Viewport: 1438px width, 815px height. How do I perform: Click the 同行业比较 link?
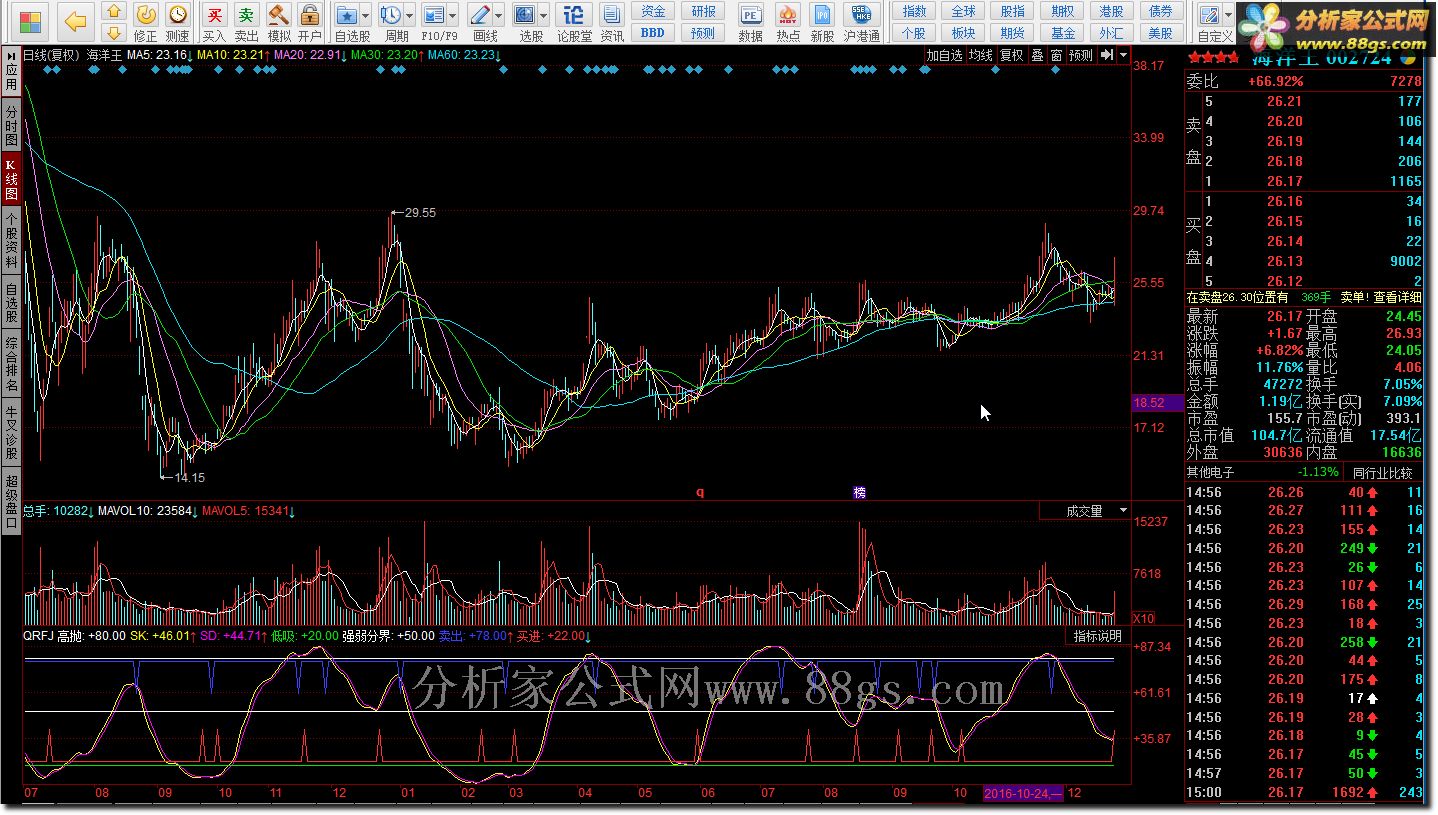1384,473
